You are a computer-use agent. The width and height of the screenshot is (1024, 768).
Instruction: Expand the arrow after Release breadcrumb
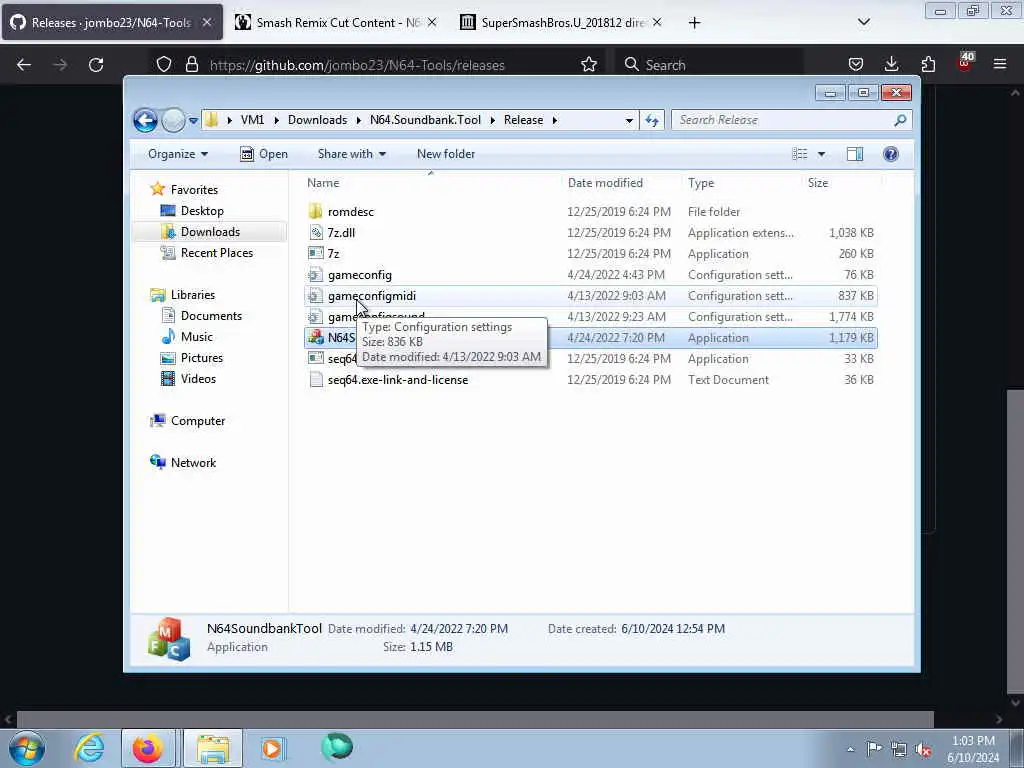[x=554, y=120]
